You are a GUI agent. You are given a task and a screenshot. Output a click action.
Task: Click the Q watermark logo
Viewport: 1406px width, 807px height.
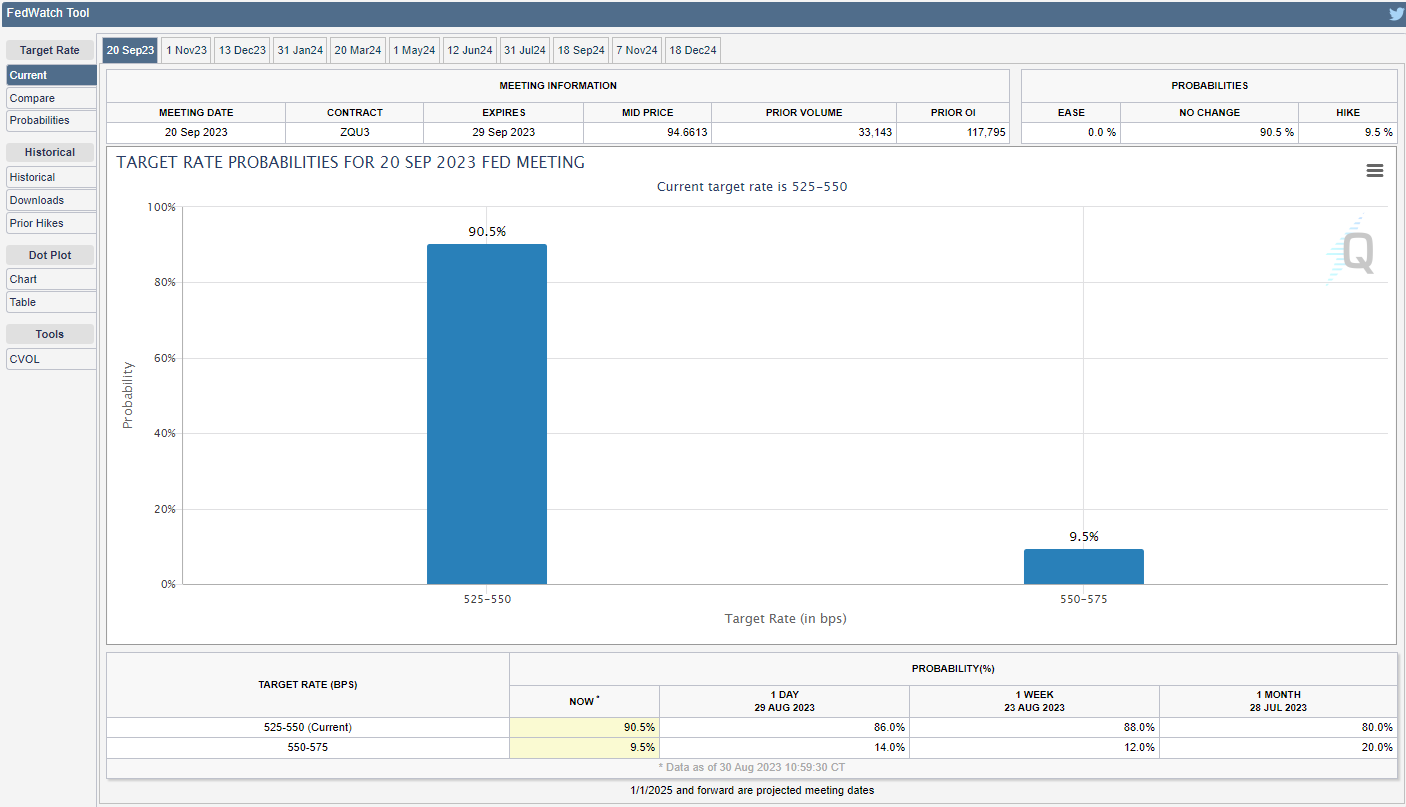(x=1355, y=252)
